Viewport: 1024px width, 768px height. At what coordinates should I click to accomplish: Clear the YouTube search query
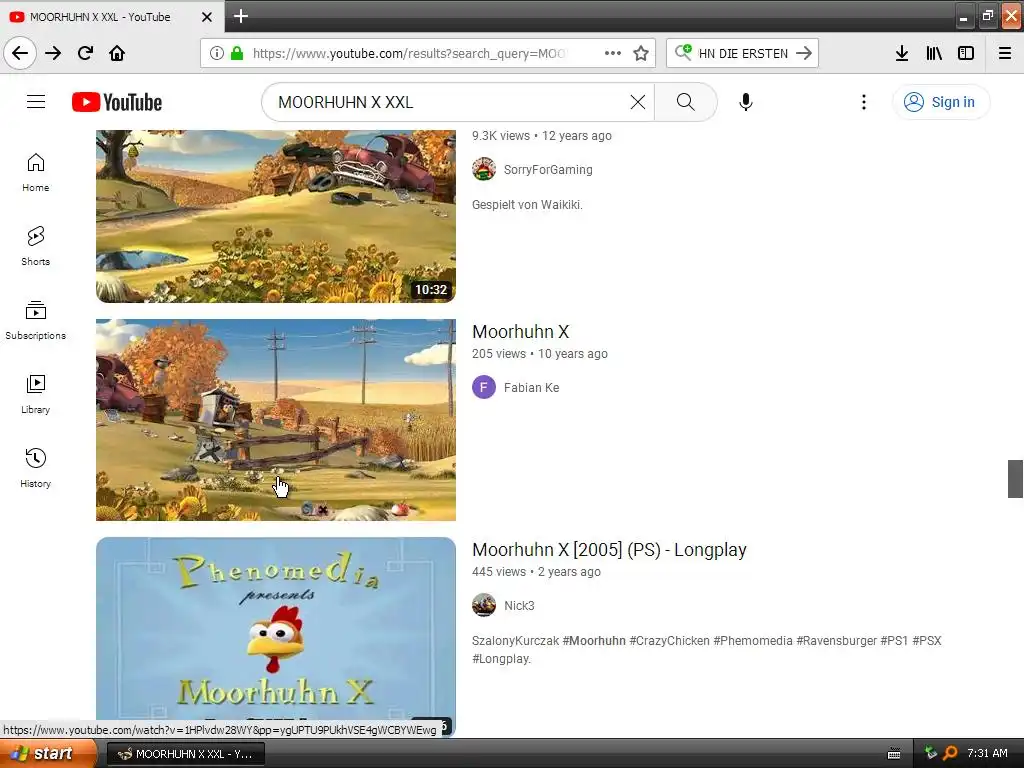point(637,102)
